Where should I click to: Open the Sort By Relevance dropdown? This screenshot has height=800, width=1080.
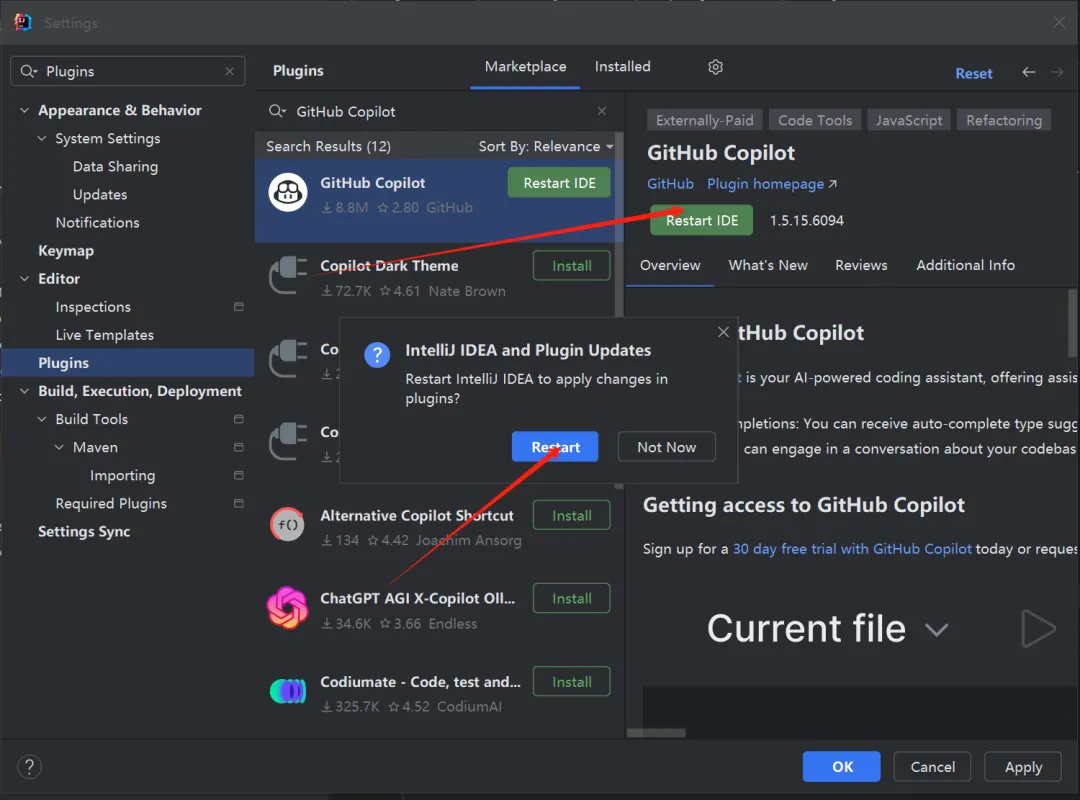[546, 146]
